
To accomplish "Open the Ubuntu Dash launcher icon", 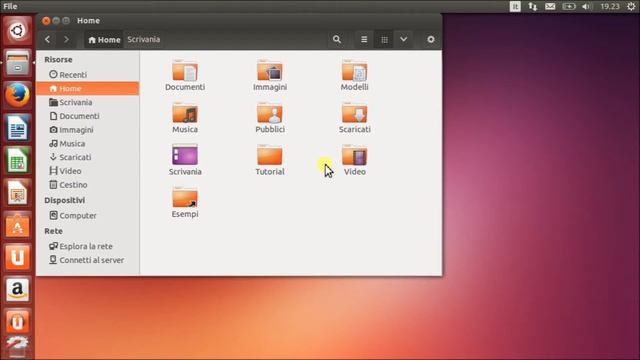I will coord(17,31).
